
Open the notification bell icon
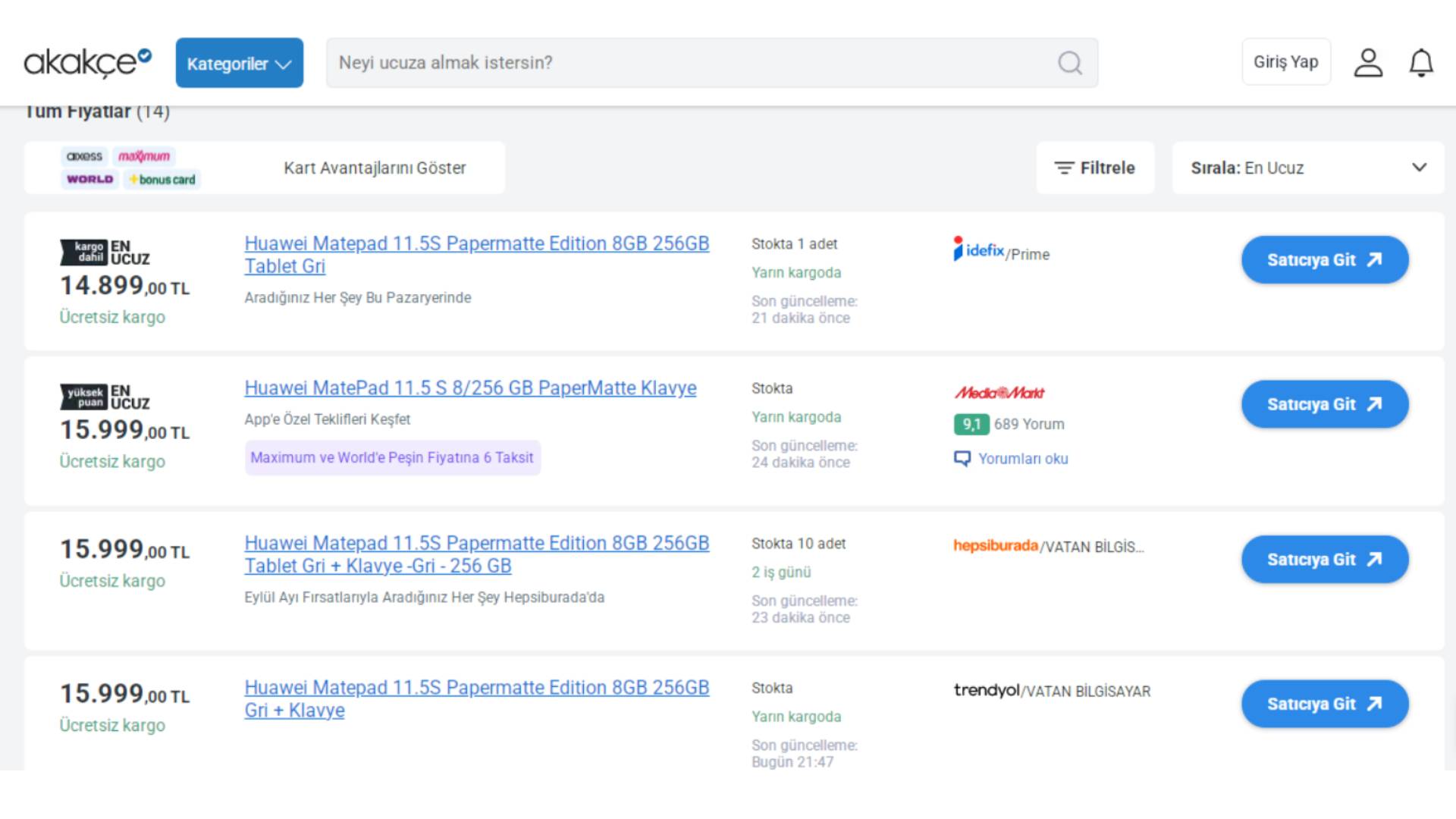coord(1422,63)
